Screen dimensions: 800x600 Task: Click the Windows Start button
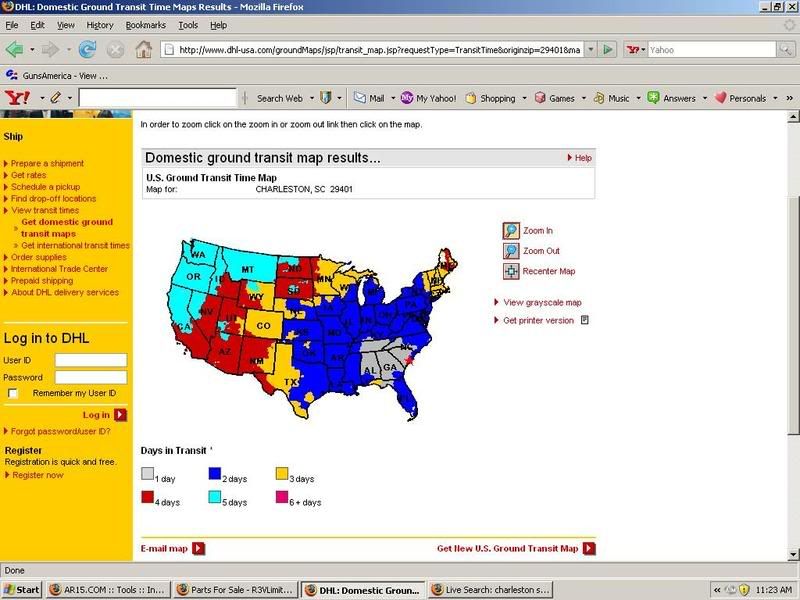pos(21,590)
